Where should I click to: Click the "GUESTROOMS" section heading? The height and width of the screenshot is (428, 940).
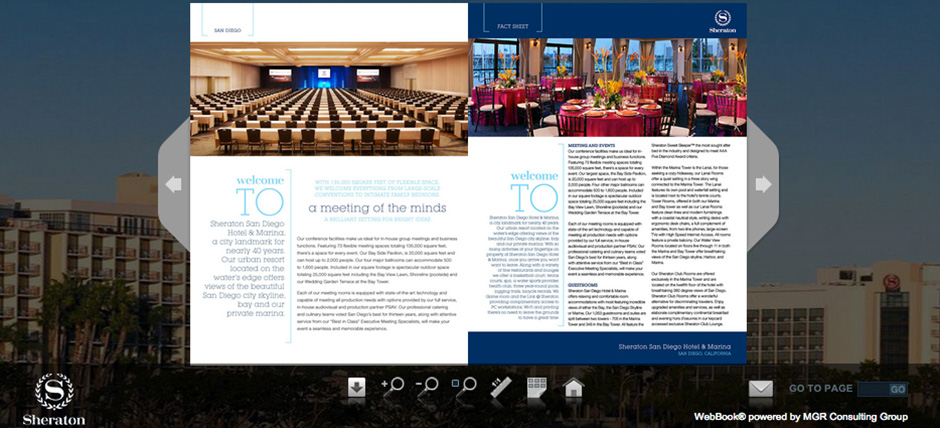pos(583,285)
